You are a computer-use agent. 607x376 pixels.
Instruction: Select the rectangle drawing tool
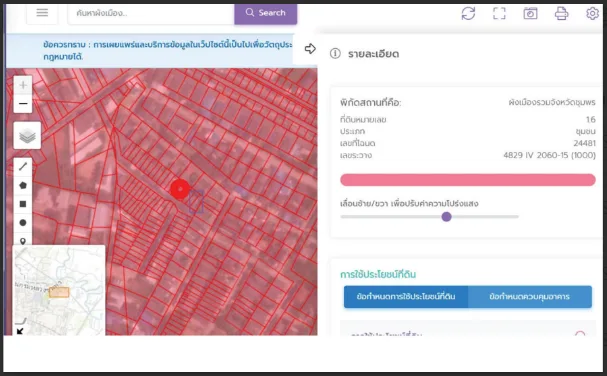pos(23,204)
